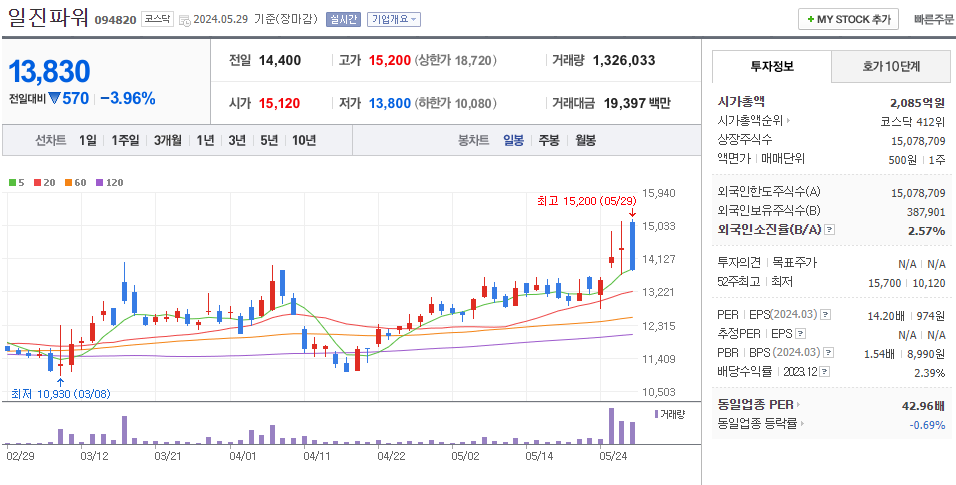The height and width of the screenshot is (485, 956).
Task: Click the purple 거래량 volume legend
Action: (669, 414)
